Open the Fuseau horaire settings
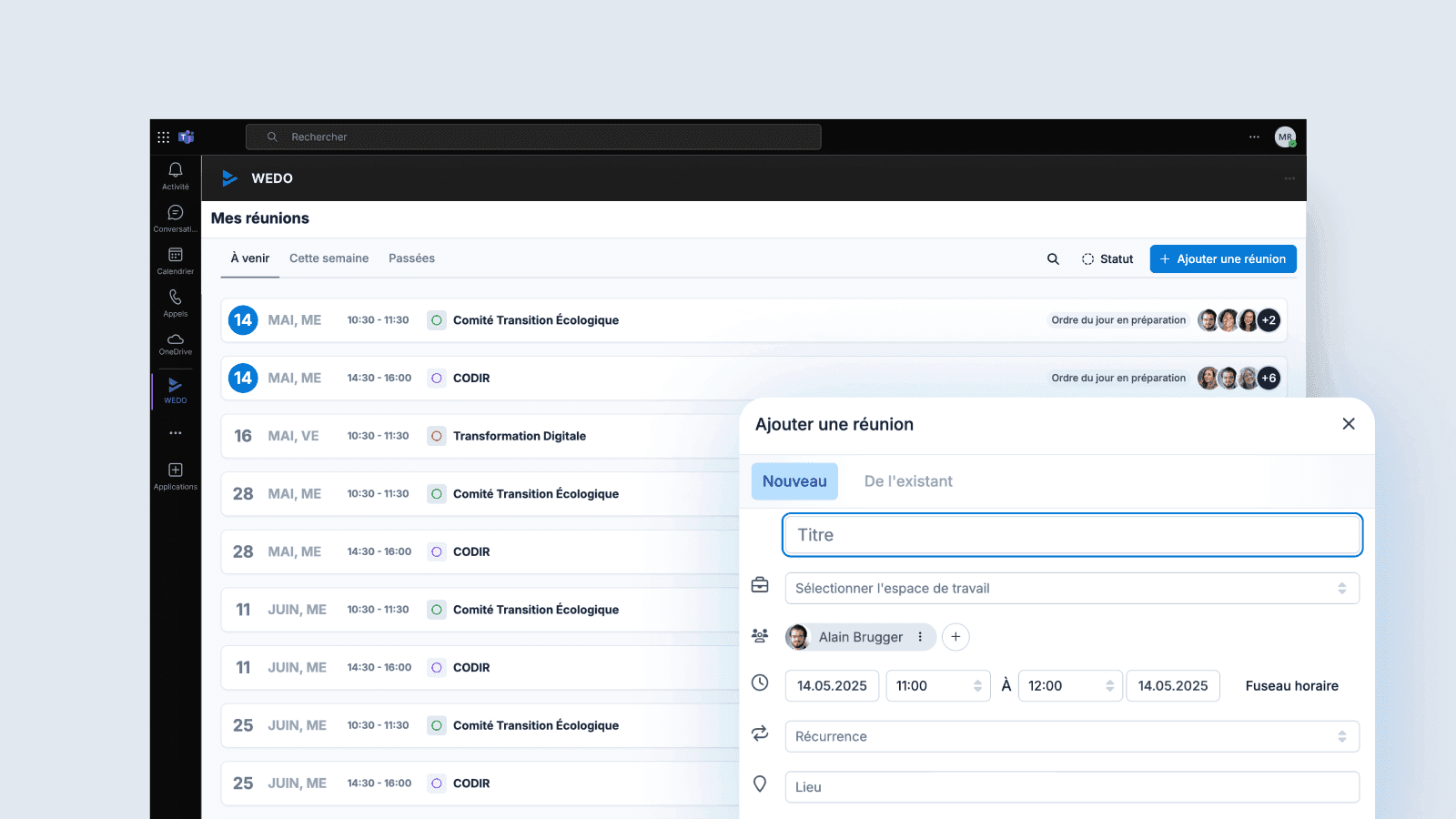Image resolution: width=1456 pixels, height=819 pixels. [x=1291, y=685]
